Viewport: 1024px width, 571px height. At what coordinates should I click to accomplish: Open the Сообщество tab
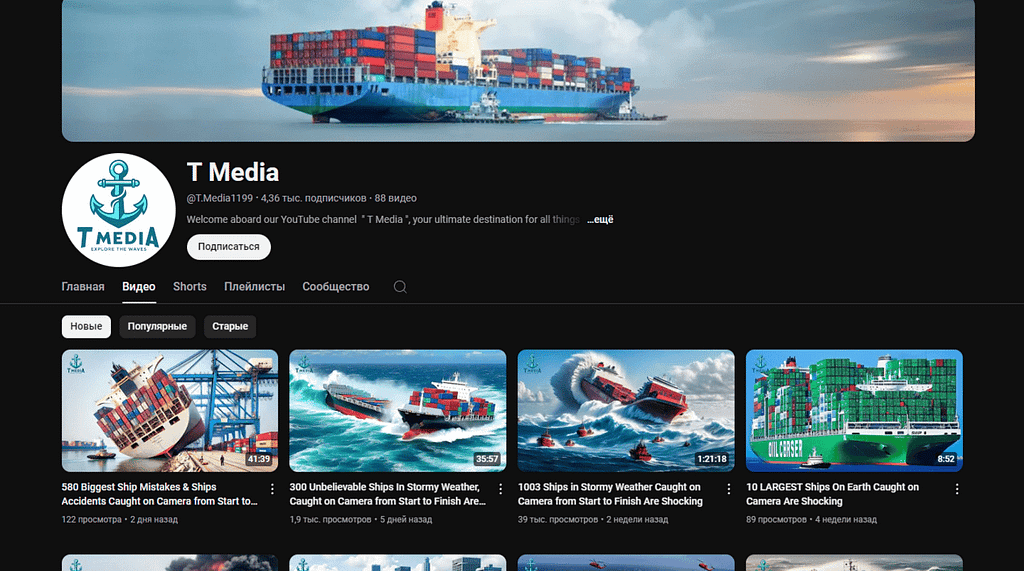(336, 287)
